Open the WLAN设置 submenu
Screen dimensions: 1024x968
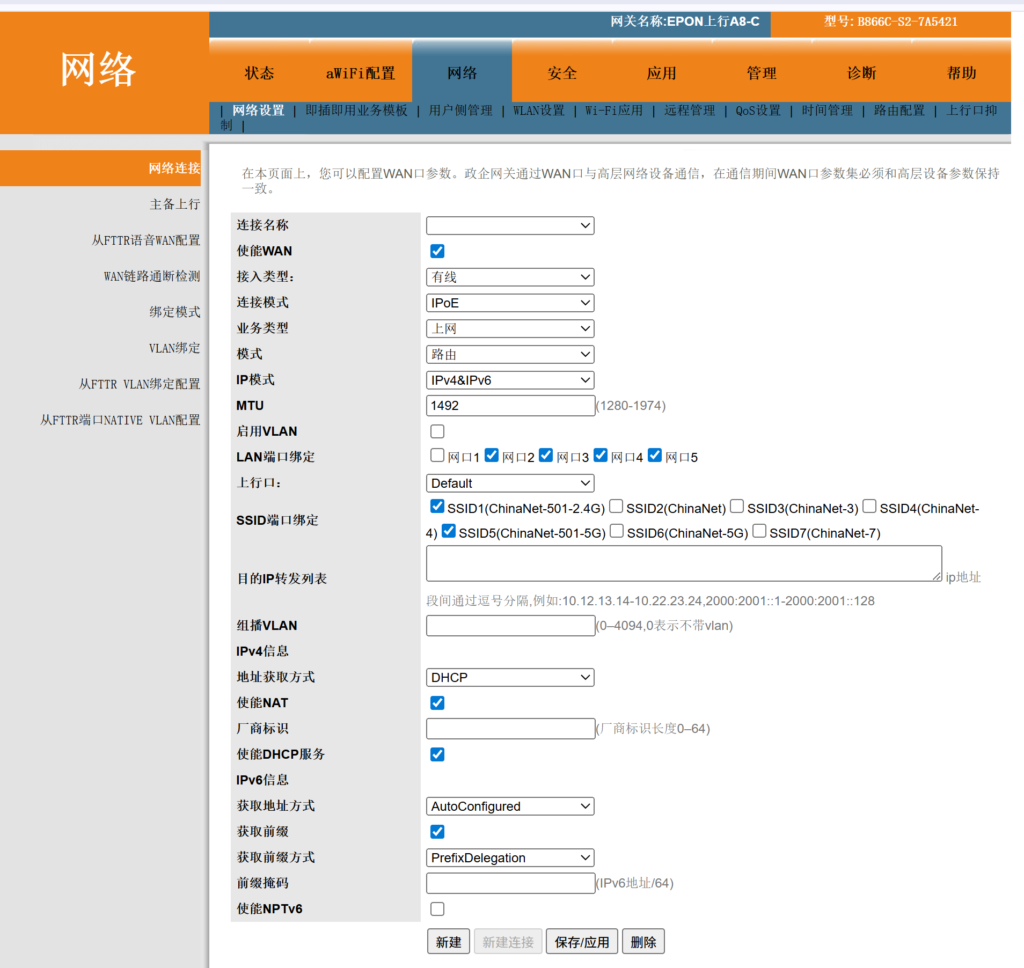click(x=539, y=111)
